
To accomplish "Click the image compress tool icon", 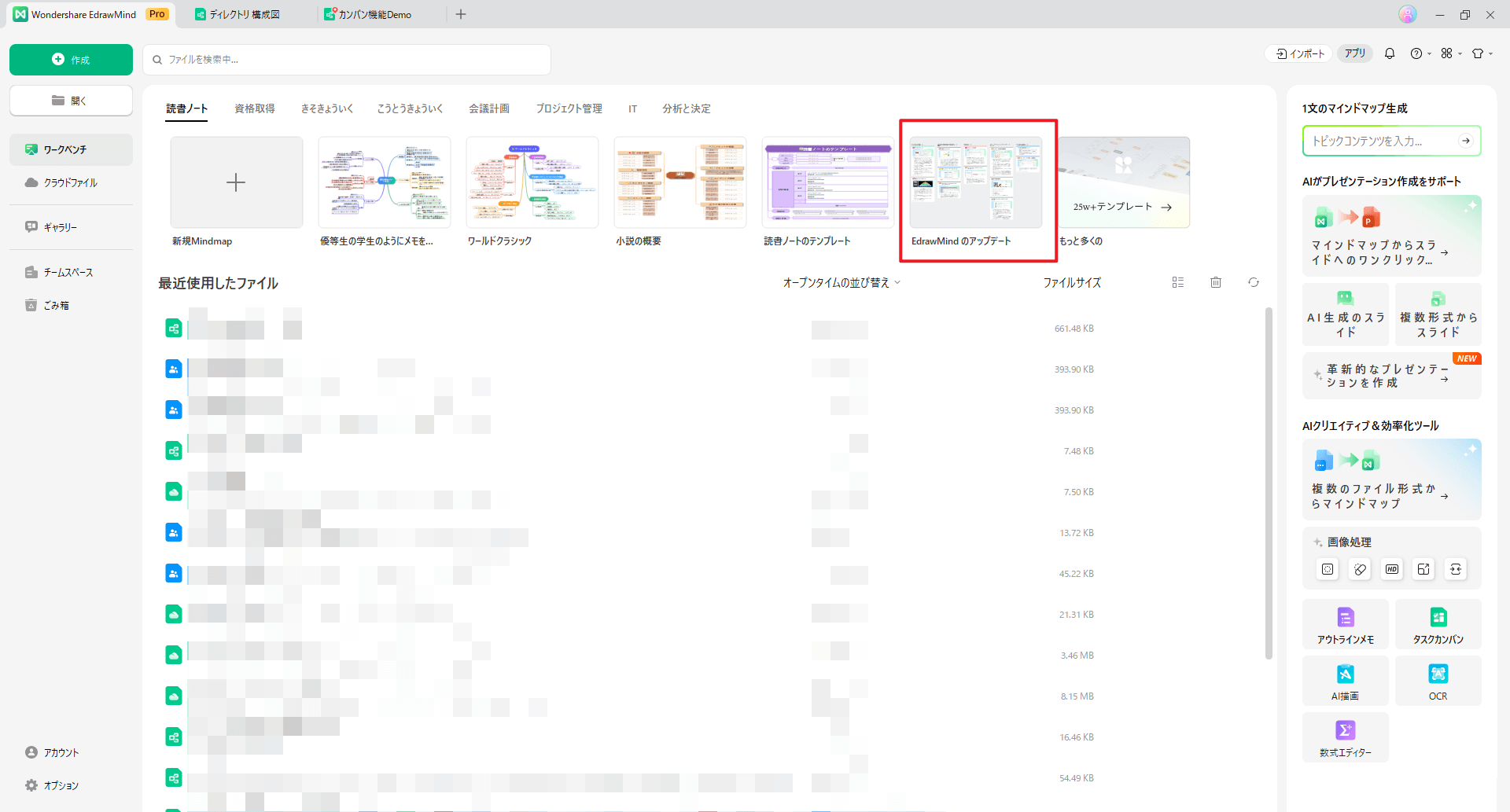I will [x=1456, y=569].
